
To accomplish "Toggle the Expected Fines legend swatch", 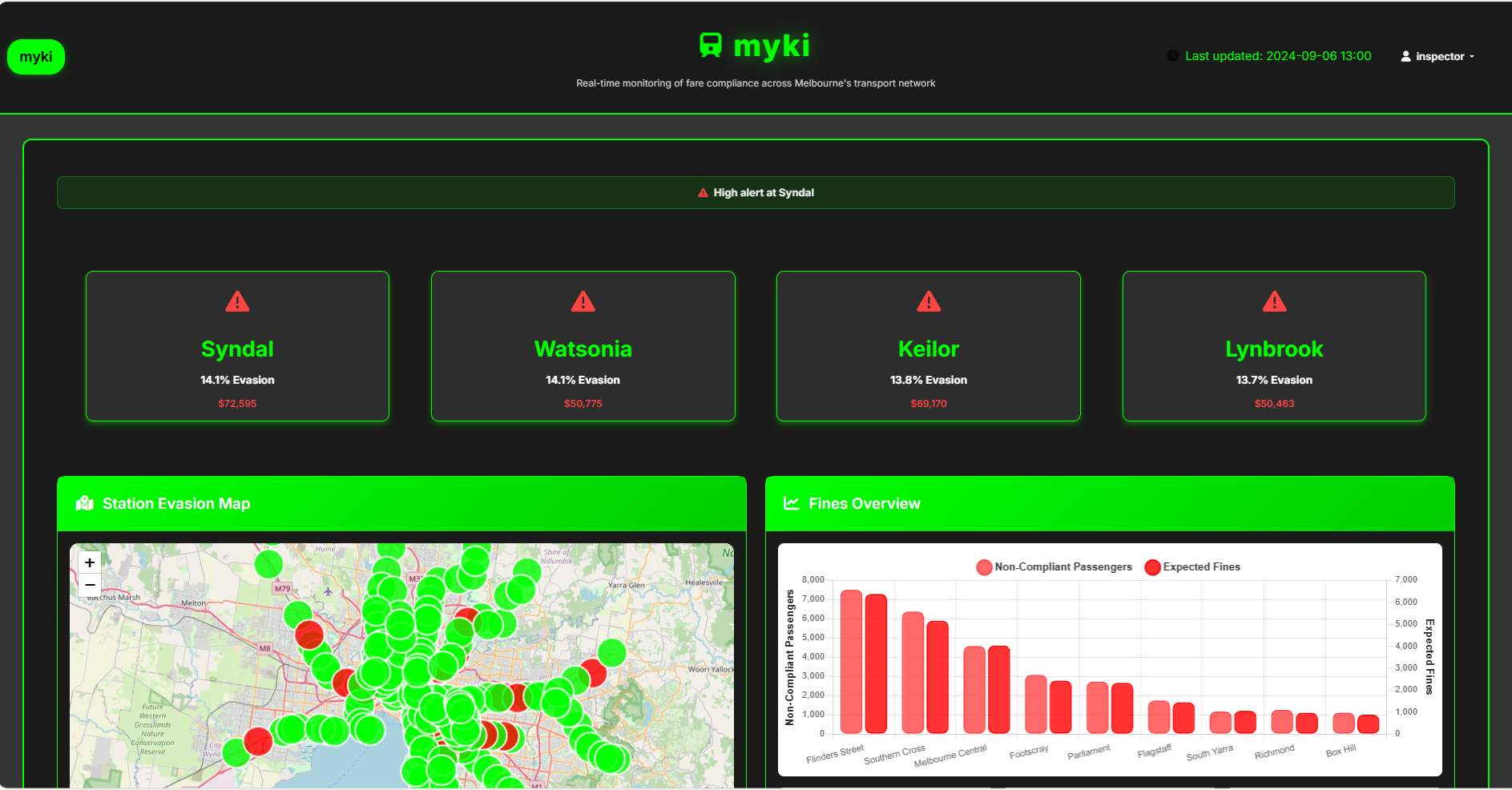I will (1153, 567).
